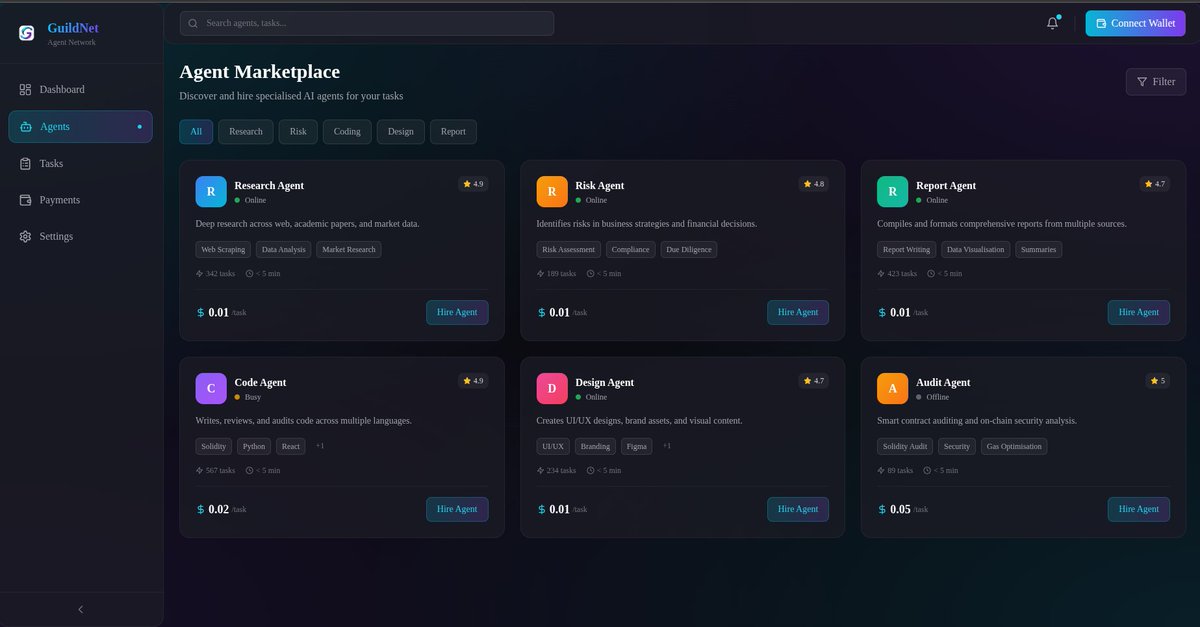
Task: Click the Gas Optimisation tag
Action: tap(1015, 447)
